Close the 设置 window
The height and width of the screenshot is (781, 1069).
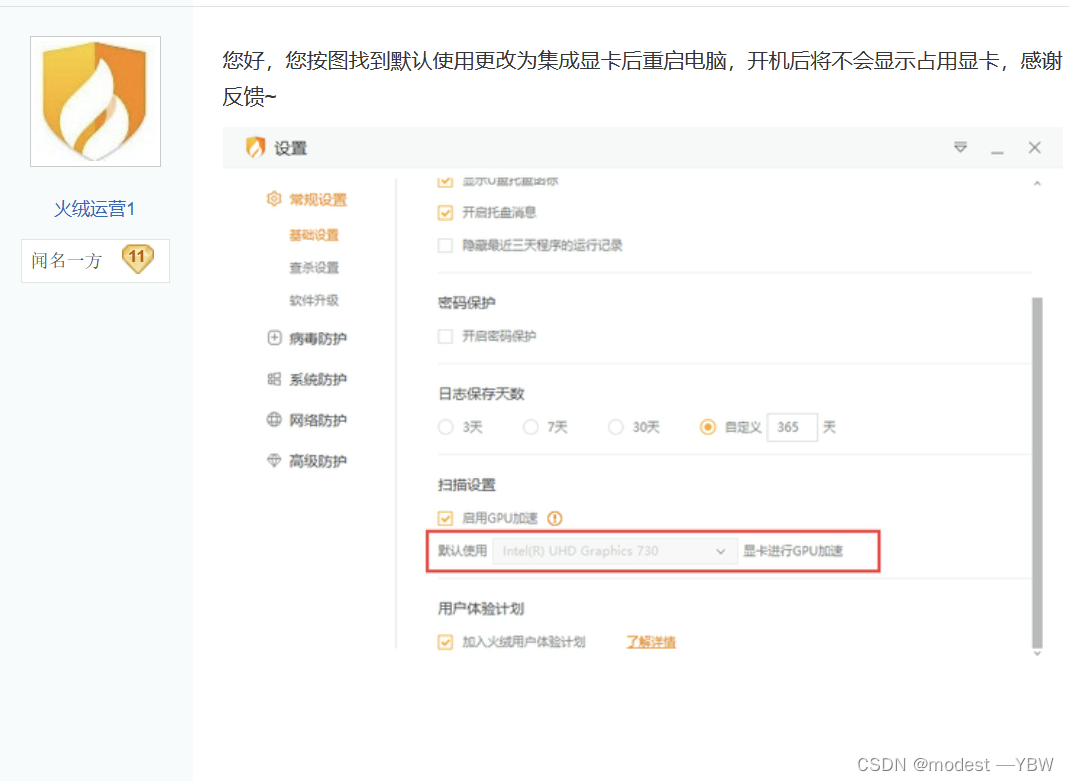[1034, 147]
